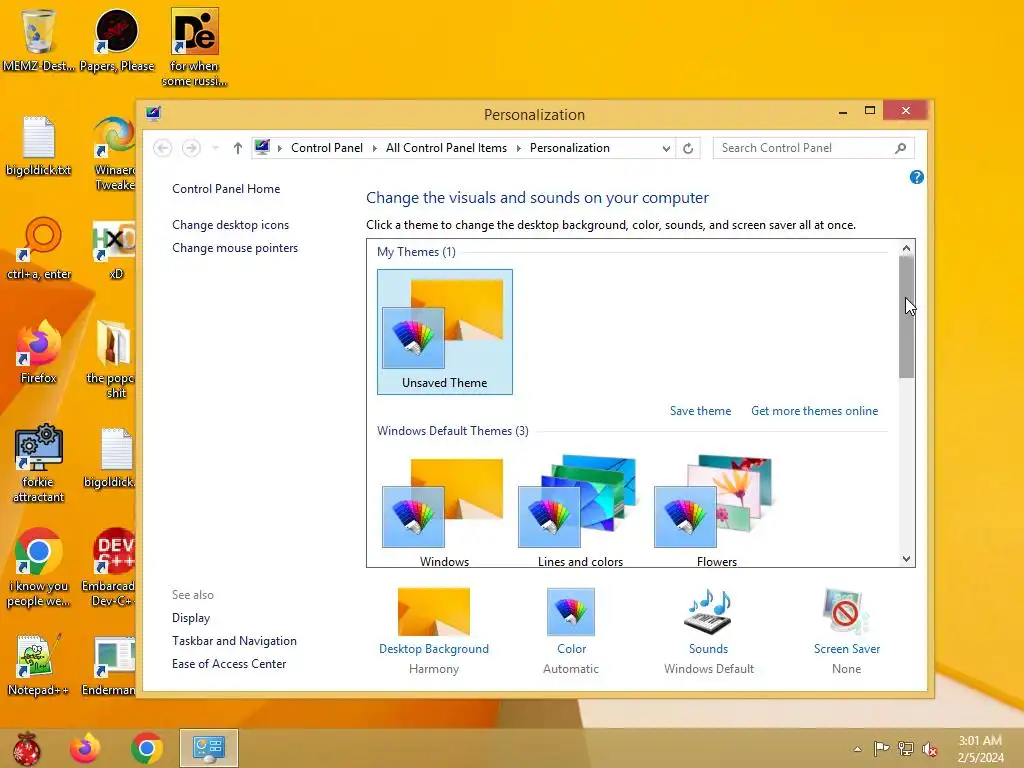1024x768 pixels.
Task: Open the Sounds settings icon
Action: point(708,612)
